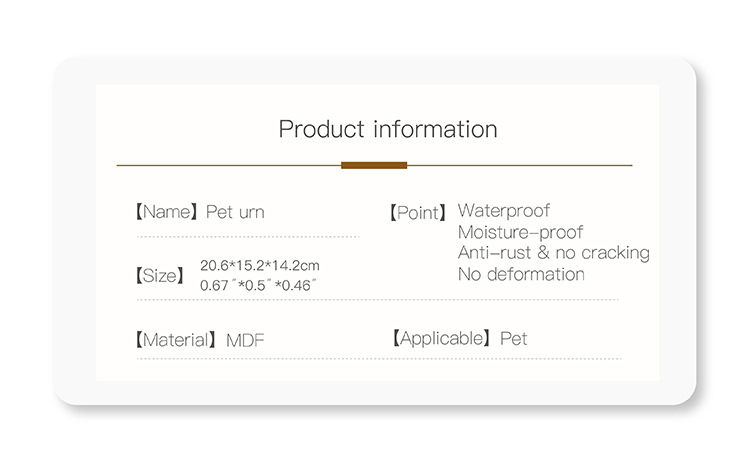
Task: Click the Applicable label
Action: [x=440, y=339]
